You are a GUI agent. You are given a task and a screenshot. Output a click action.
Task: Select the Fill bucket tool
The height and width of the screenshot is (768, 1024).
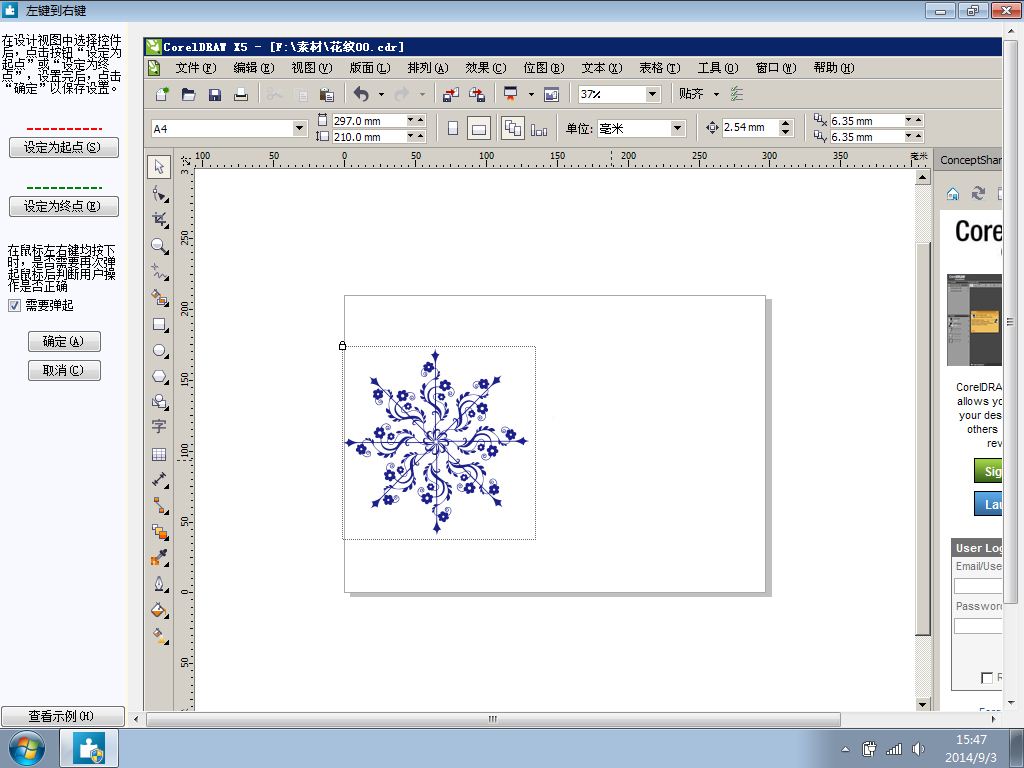pyautogui.click(x=159, y=610)
